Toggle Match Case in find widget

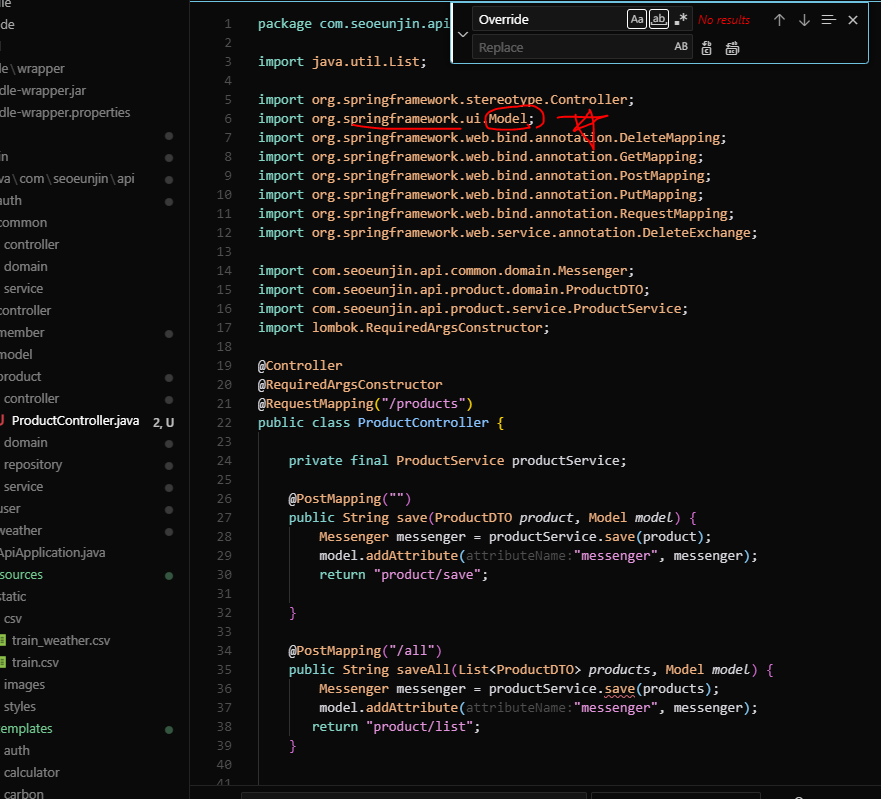coord(637,20)
